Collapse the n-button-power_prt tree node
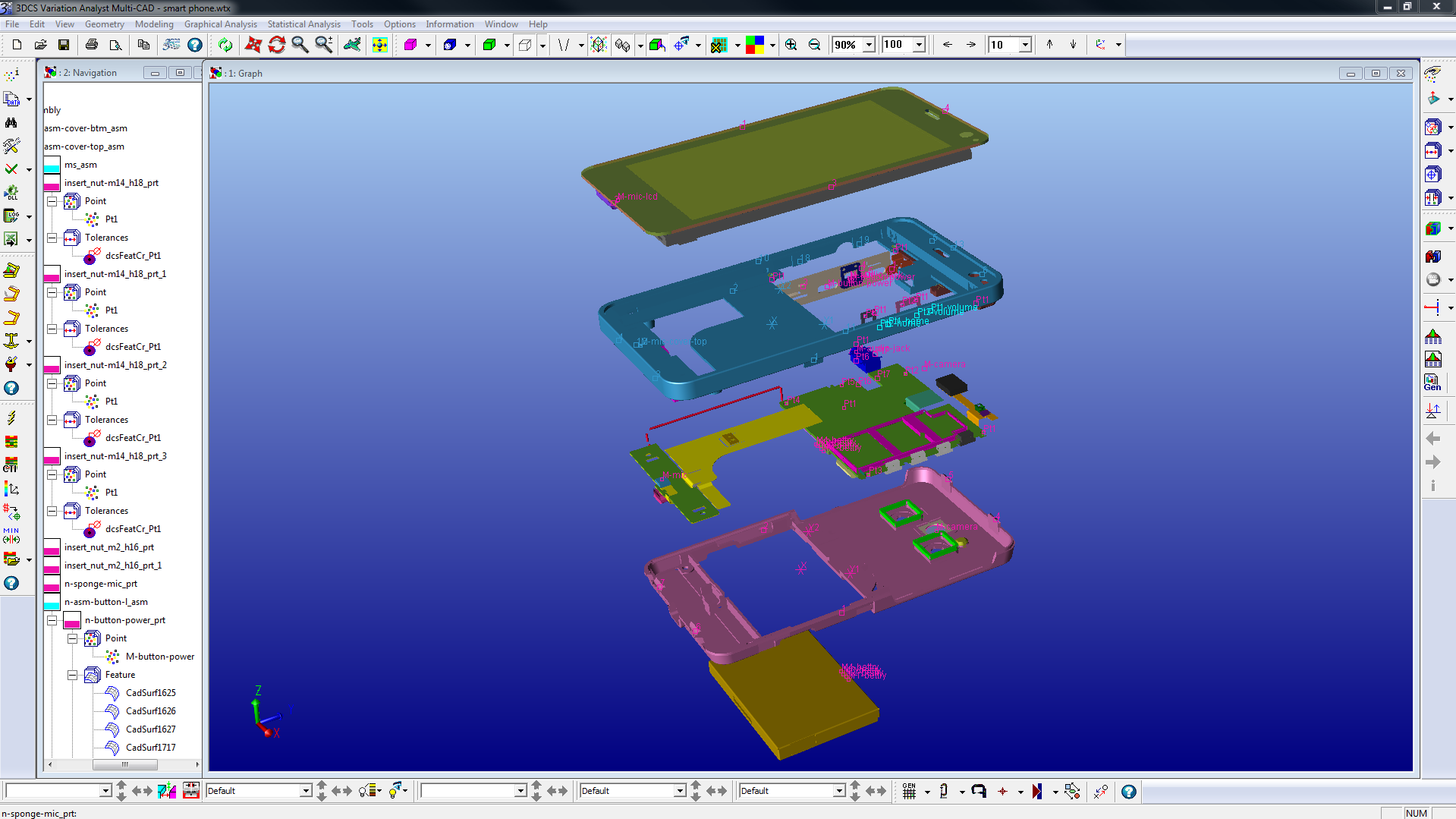This screenshot has width=1456, height=819. click(x=52, y=620)
